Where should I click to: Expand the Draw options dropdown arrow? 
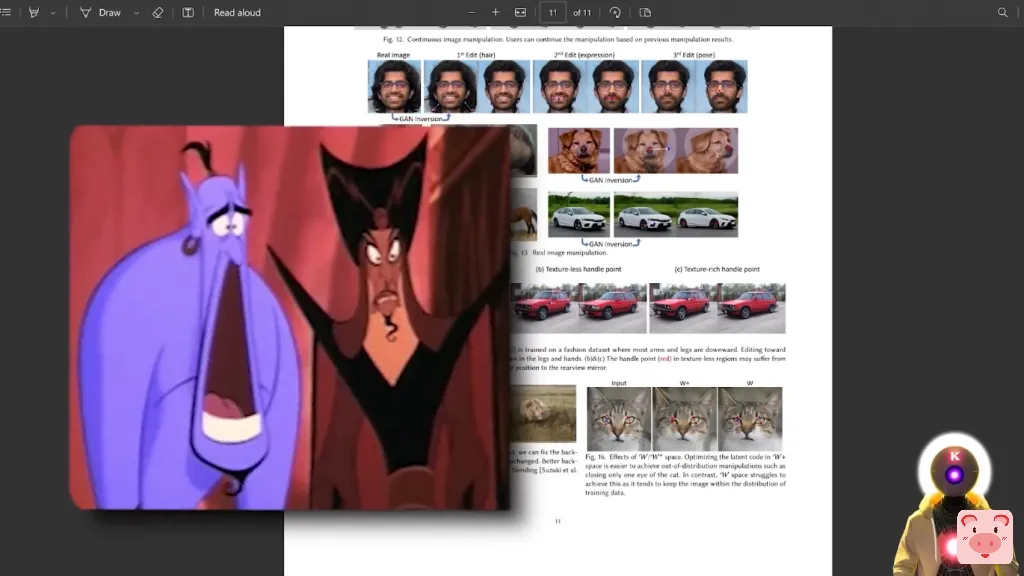[136, 12]
